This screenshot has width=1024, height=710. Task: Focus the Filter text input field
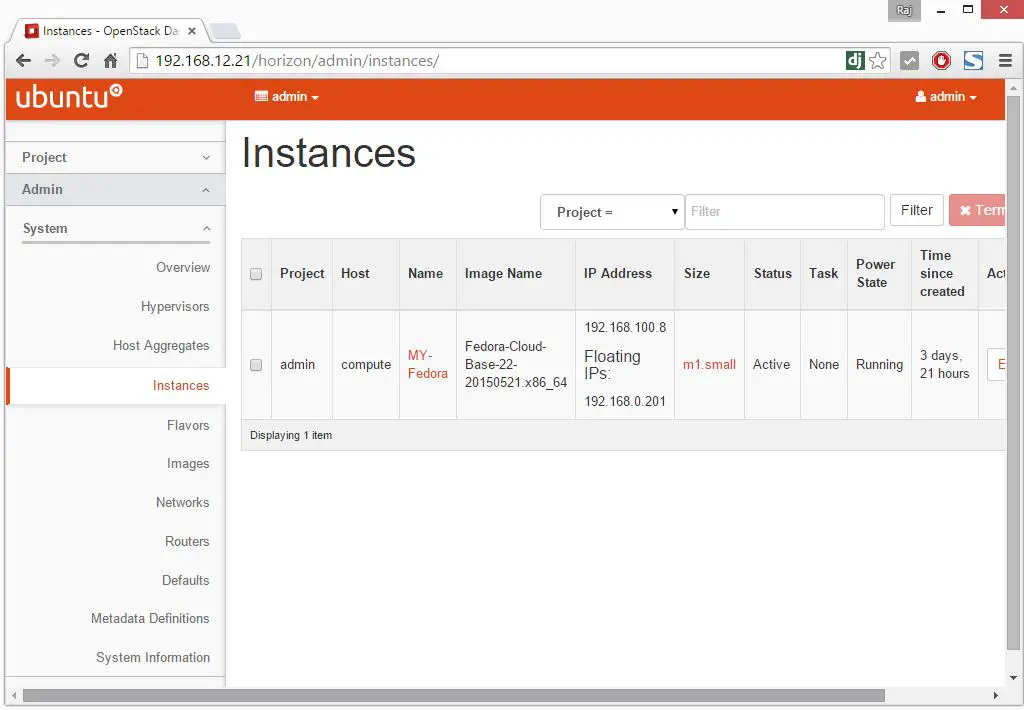tap(784, 212)
